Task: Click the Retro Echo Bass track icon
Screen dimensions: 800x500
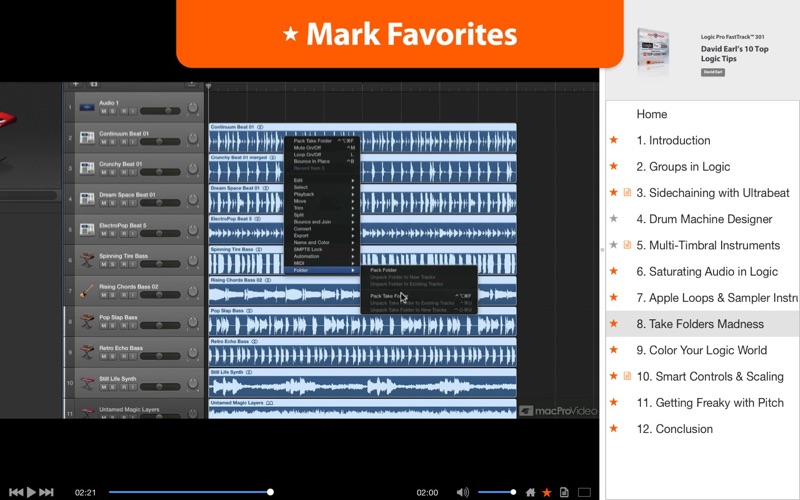Action: (x=87, y=352)
